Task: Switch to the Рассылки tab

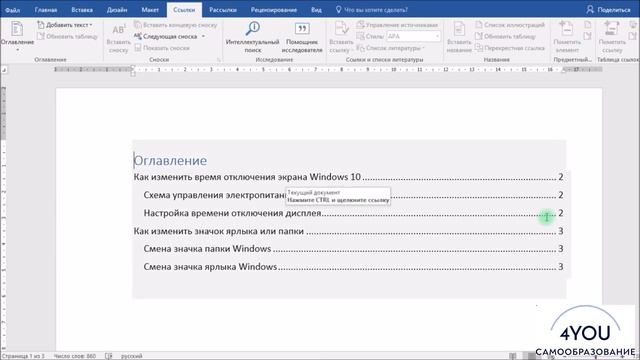Action: point(223,10)
